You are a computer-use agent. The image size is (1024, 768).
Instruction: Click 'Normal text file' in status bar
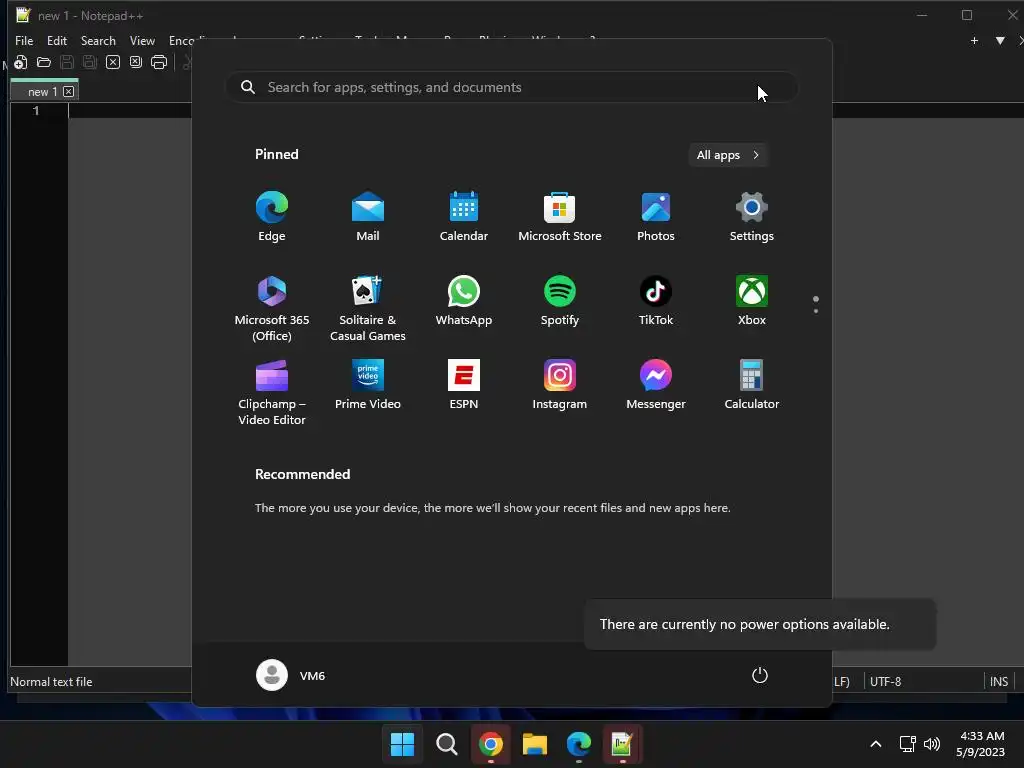[51, 682]
